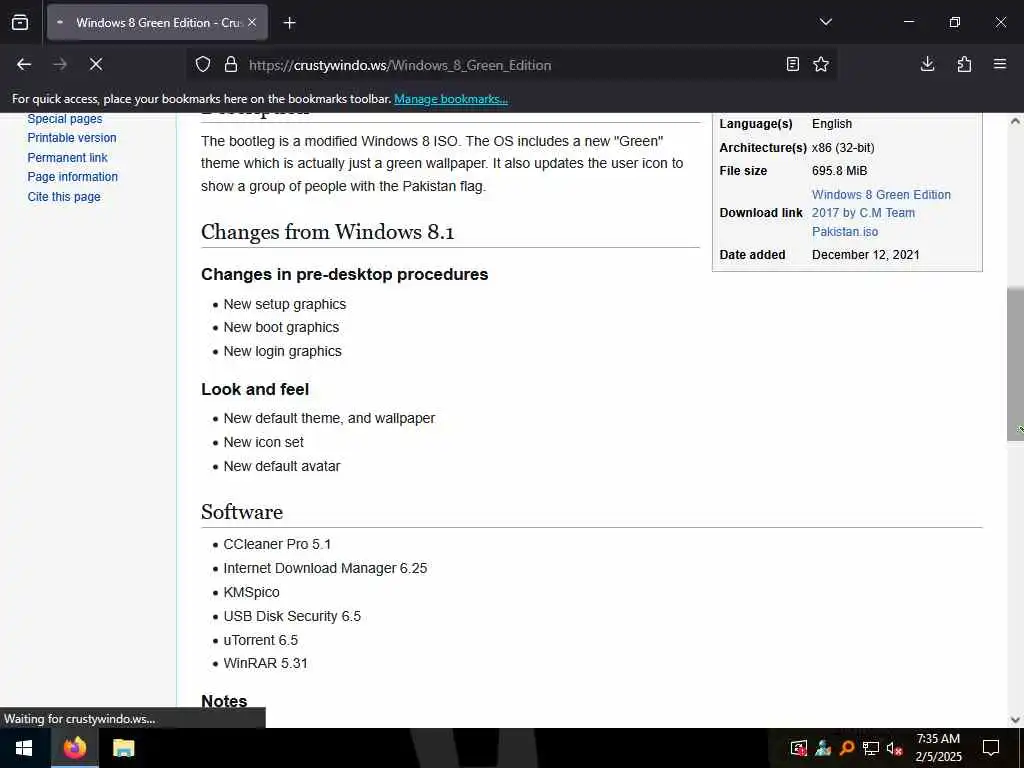1024x768 pixels.
Task: Click the forward navigation arrow
Action: coord(60,64)
